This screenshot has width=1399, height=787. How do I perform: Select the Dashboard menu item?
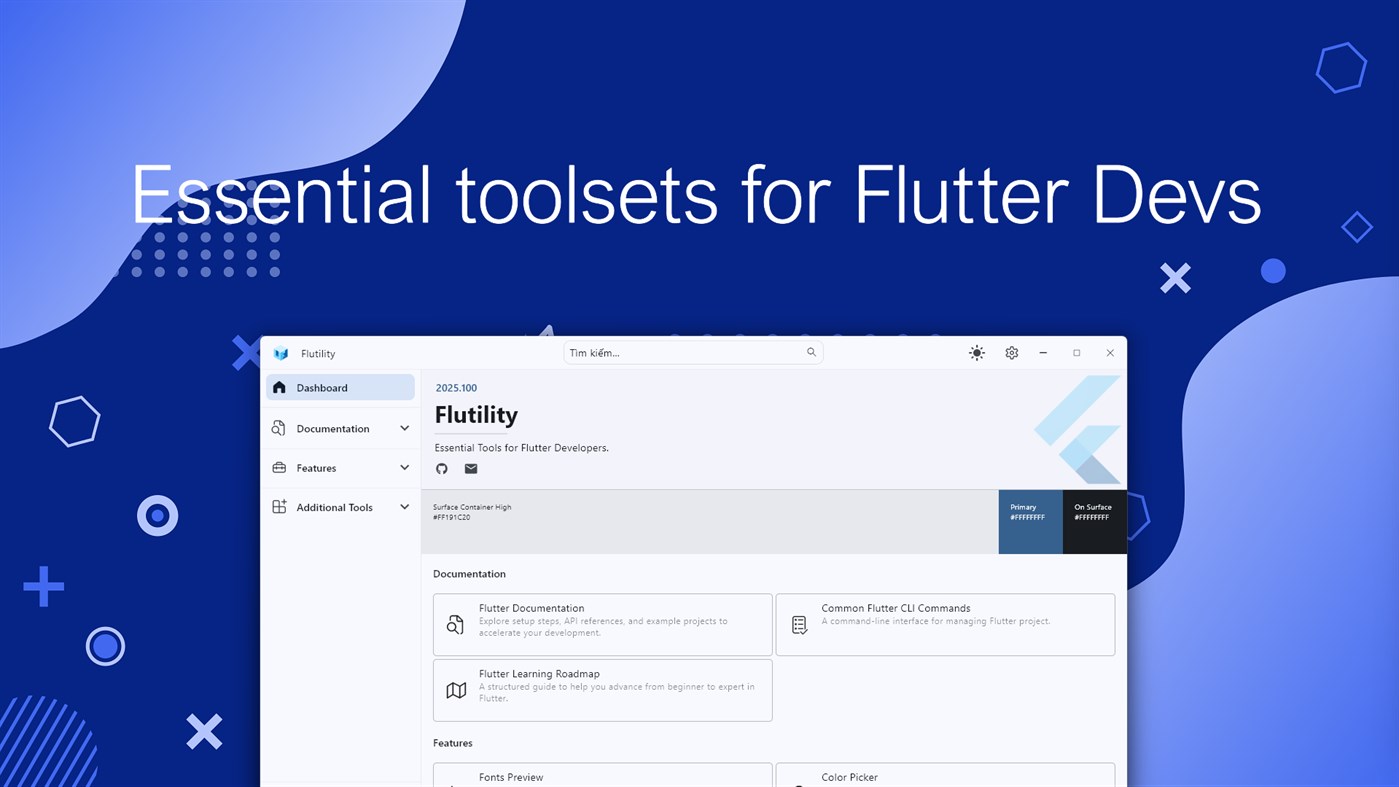pos(340,387)
